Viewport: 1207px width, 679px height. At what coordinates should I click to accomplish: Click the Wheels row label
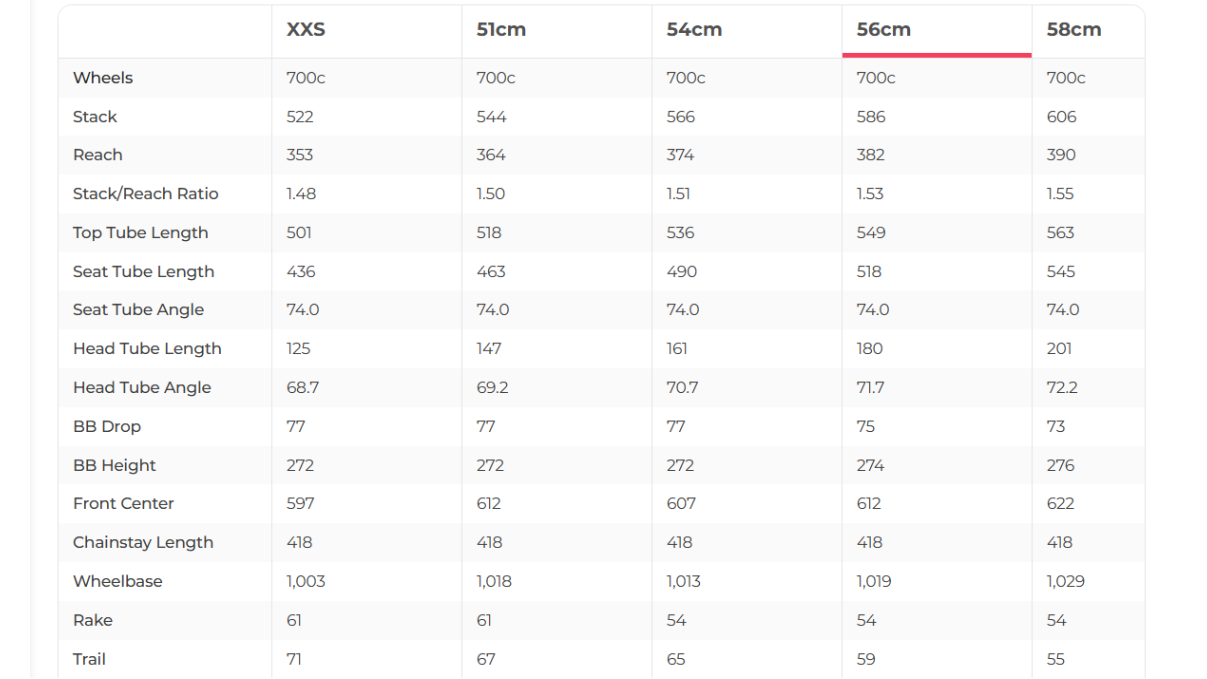(x=103, y=78)
